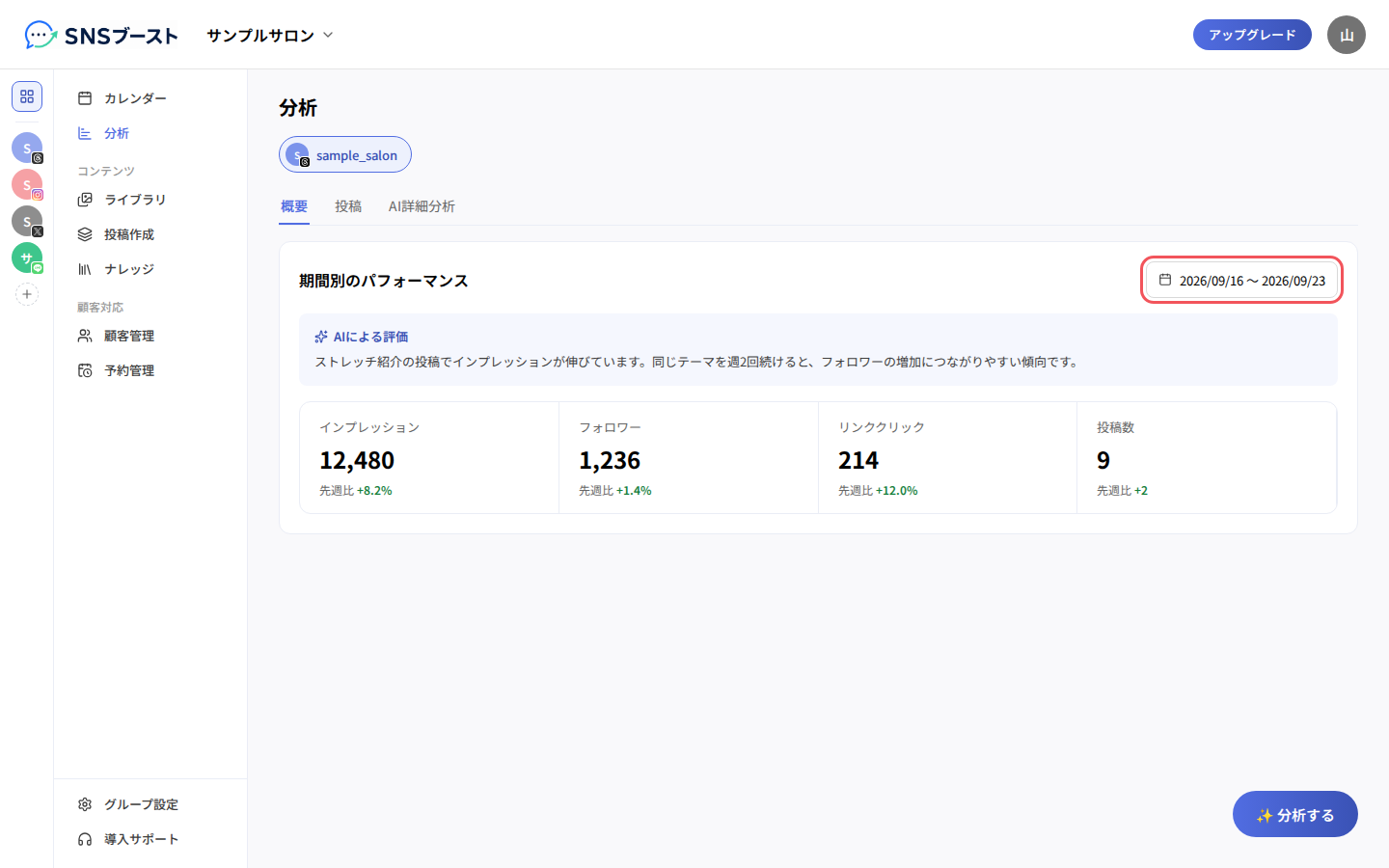
Task: Select the X account avatar
Action: pyautogui.click(x=27, y=221)
